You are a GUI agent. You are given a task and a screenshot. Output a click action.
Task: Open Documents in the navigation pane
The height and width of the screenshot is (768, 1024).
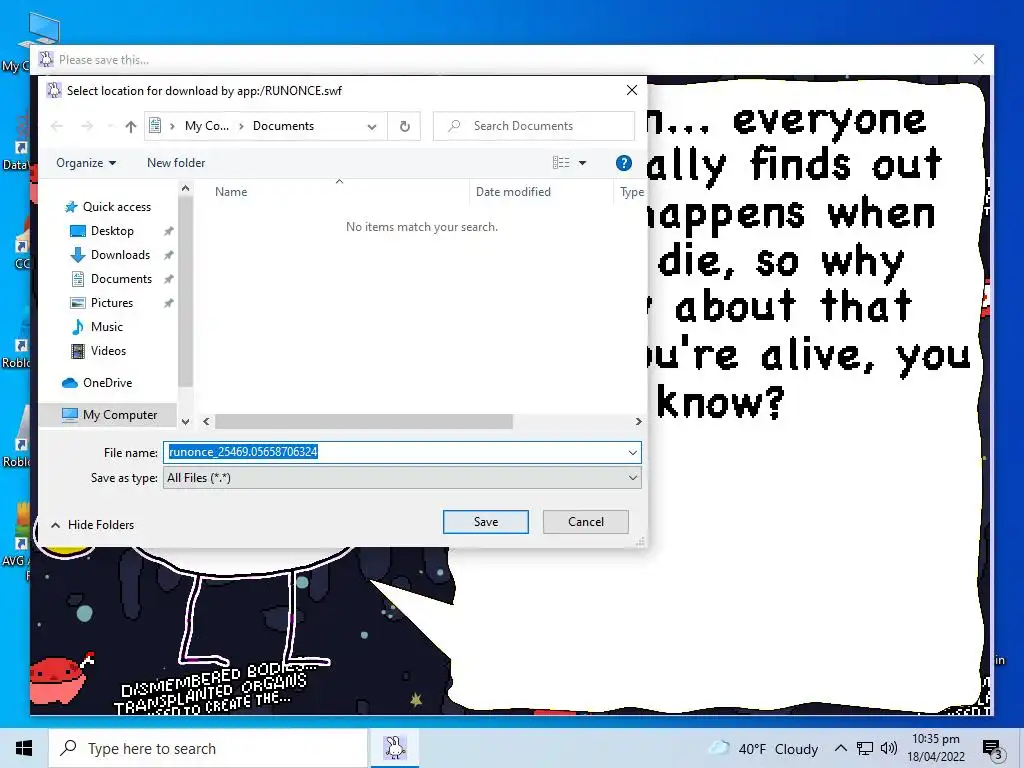[x=121, y=279]
